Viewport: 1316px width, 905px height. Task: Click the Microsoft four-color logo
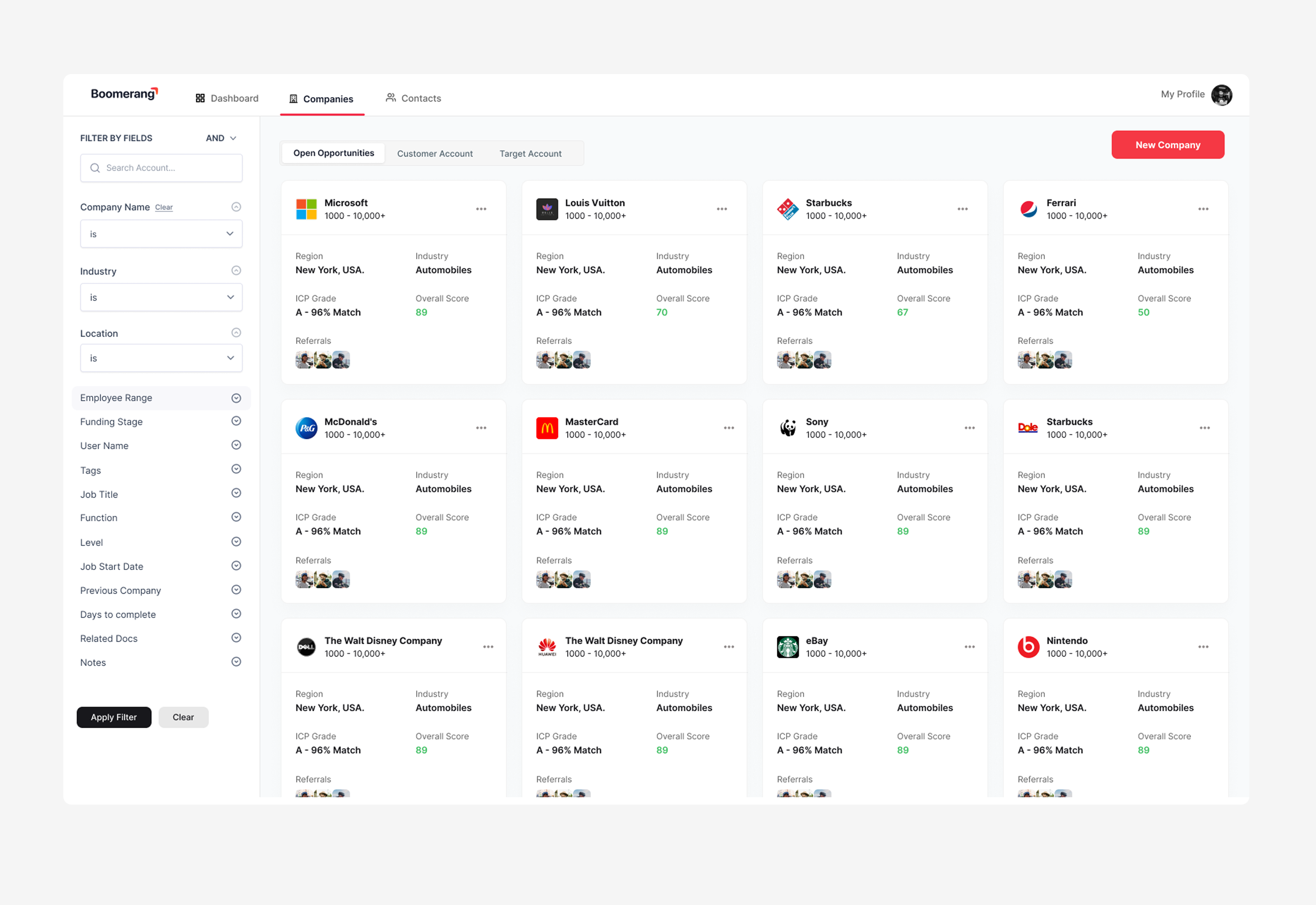[x=307, y=209]
